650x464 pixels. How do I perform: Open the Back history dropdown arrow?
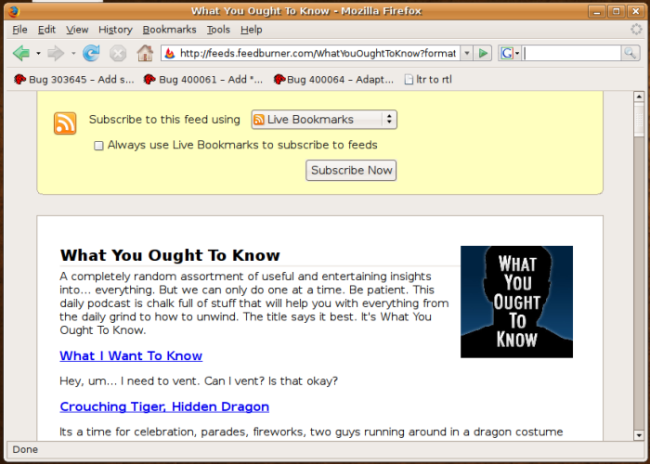38,53
